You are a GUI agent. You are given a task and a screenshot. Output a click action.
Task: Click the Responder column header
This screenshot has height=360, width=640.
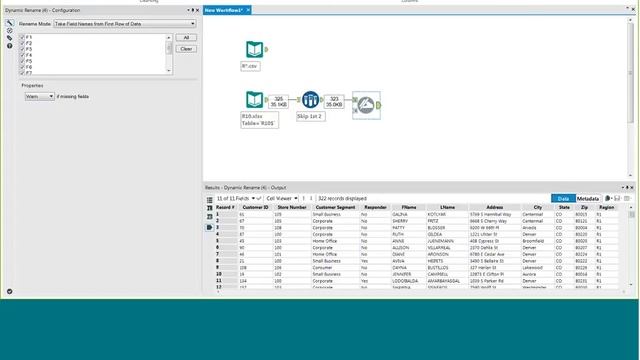[x=376, y=207]
